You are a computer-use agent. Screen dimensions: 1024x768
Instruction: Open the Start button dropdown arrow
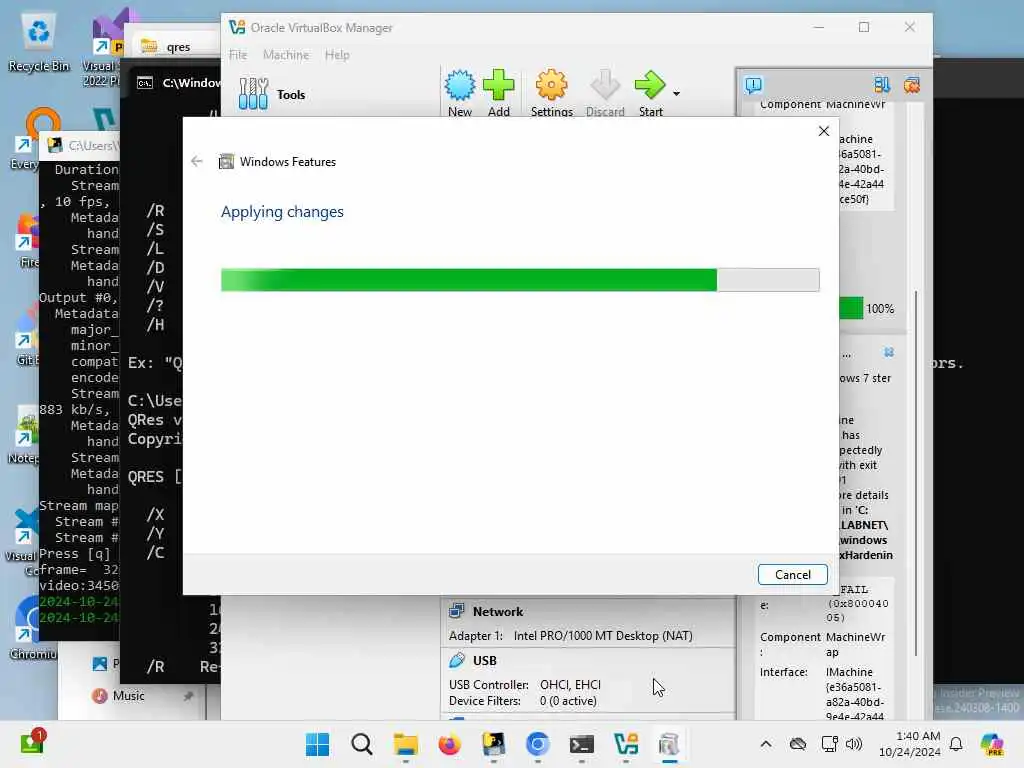tap(677, 93)
